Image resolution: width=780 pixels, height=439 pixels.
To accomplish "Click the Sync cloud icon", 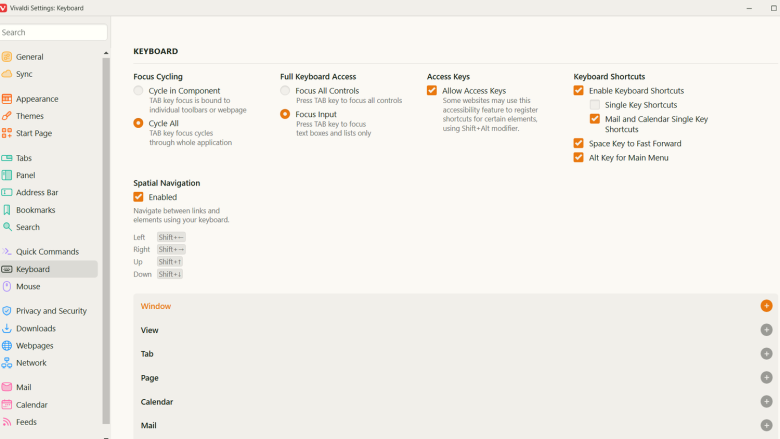I will tap(7, 74).
